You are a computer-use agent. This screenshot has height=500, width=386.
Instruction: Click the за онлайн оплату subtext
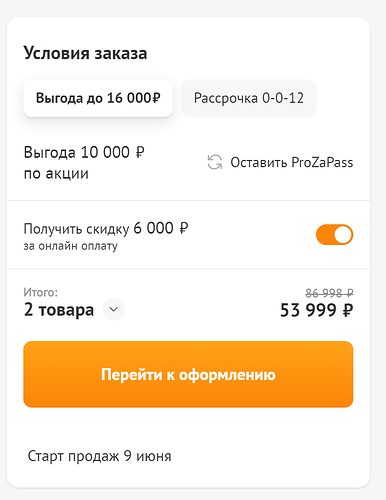coord(70,246)
